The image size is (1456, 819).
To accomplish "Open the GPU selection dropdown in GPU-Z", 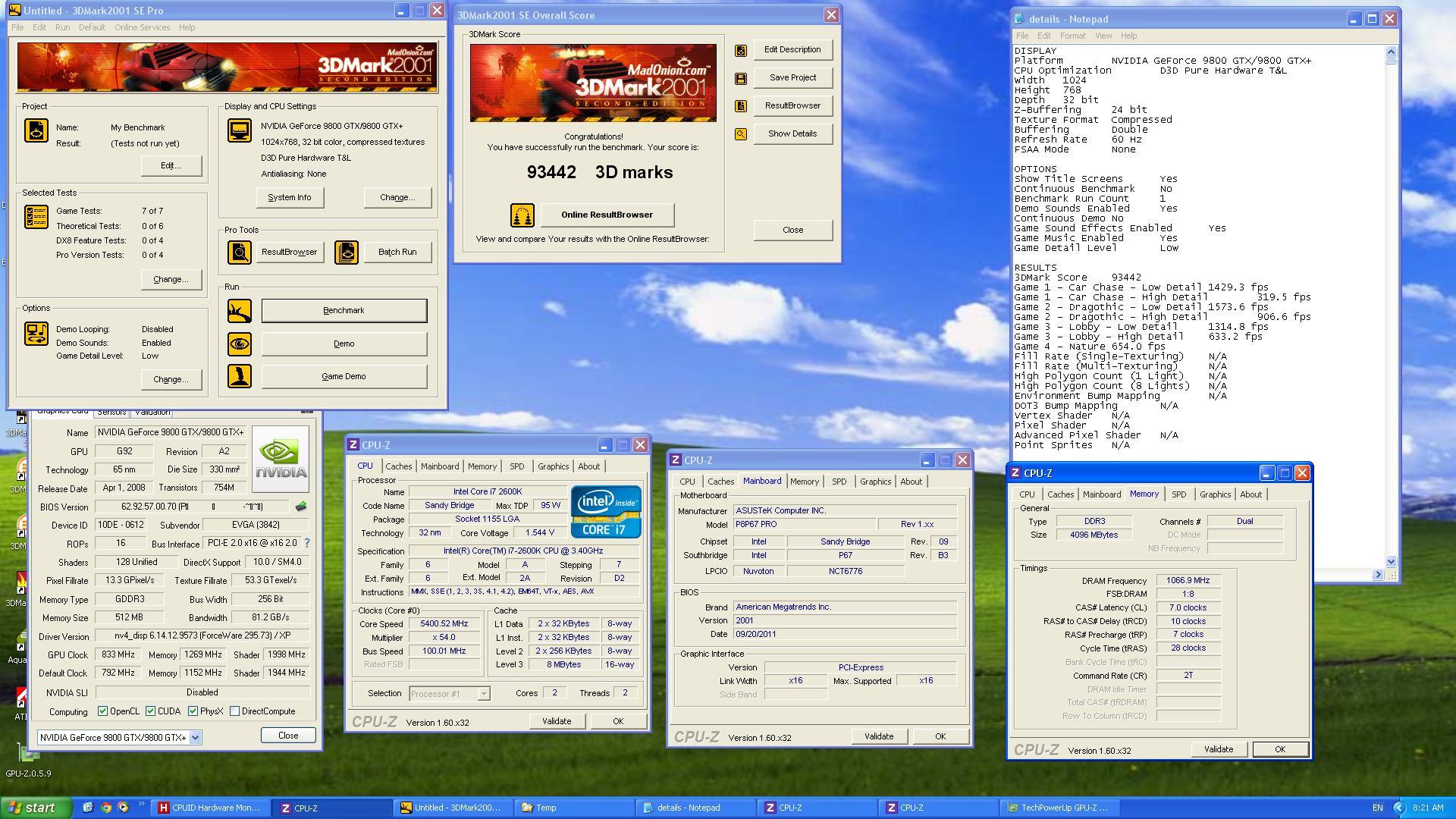I will pos(195,737).
